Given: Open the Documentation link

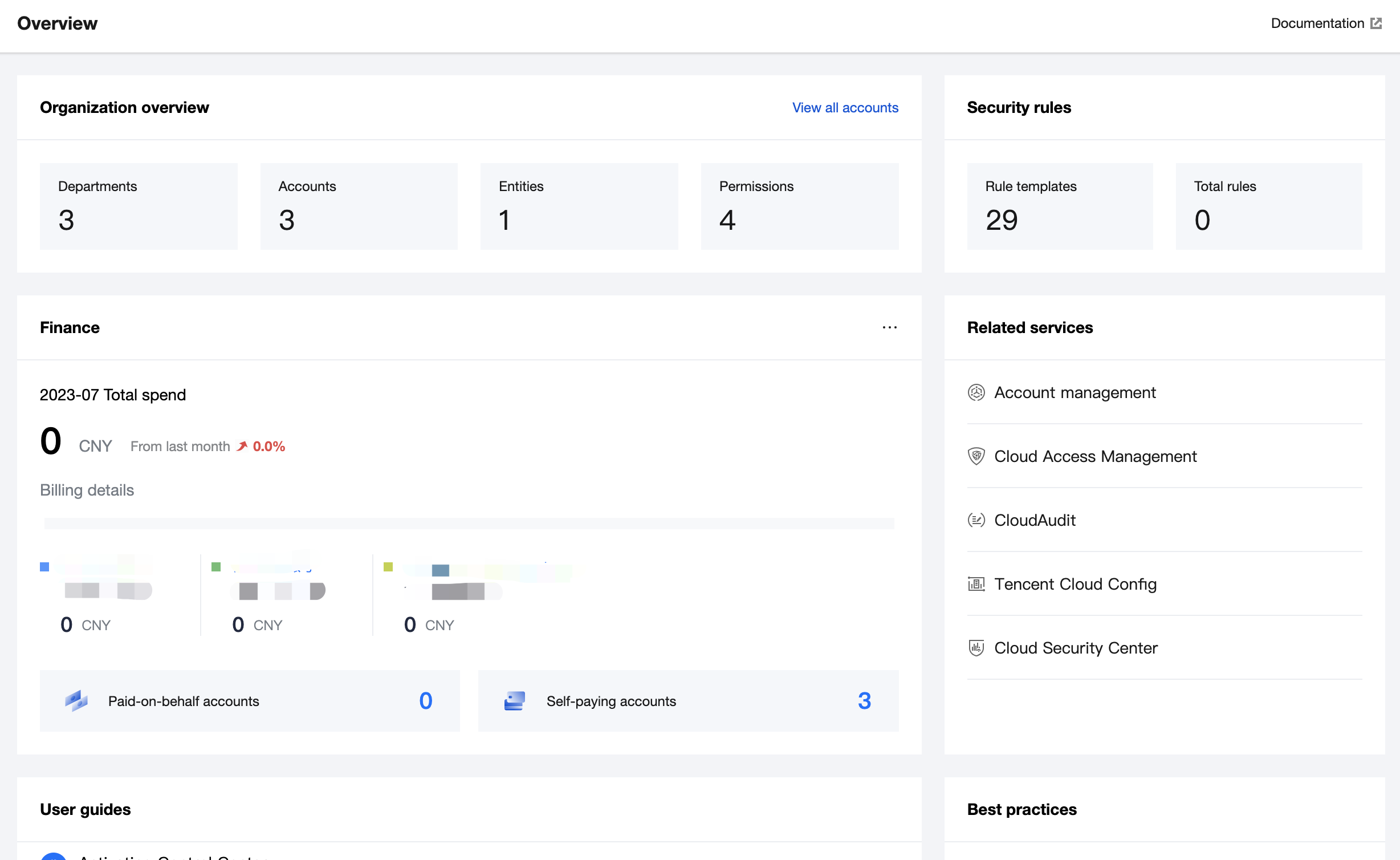Looking at the screenshot, I should coord(1317,23).
